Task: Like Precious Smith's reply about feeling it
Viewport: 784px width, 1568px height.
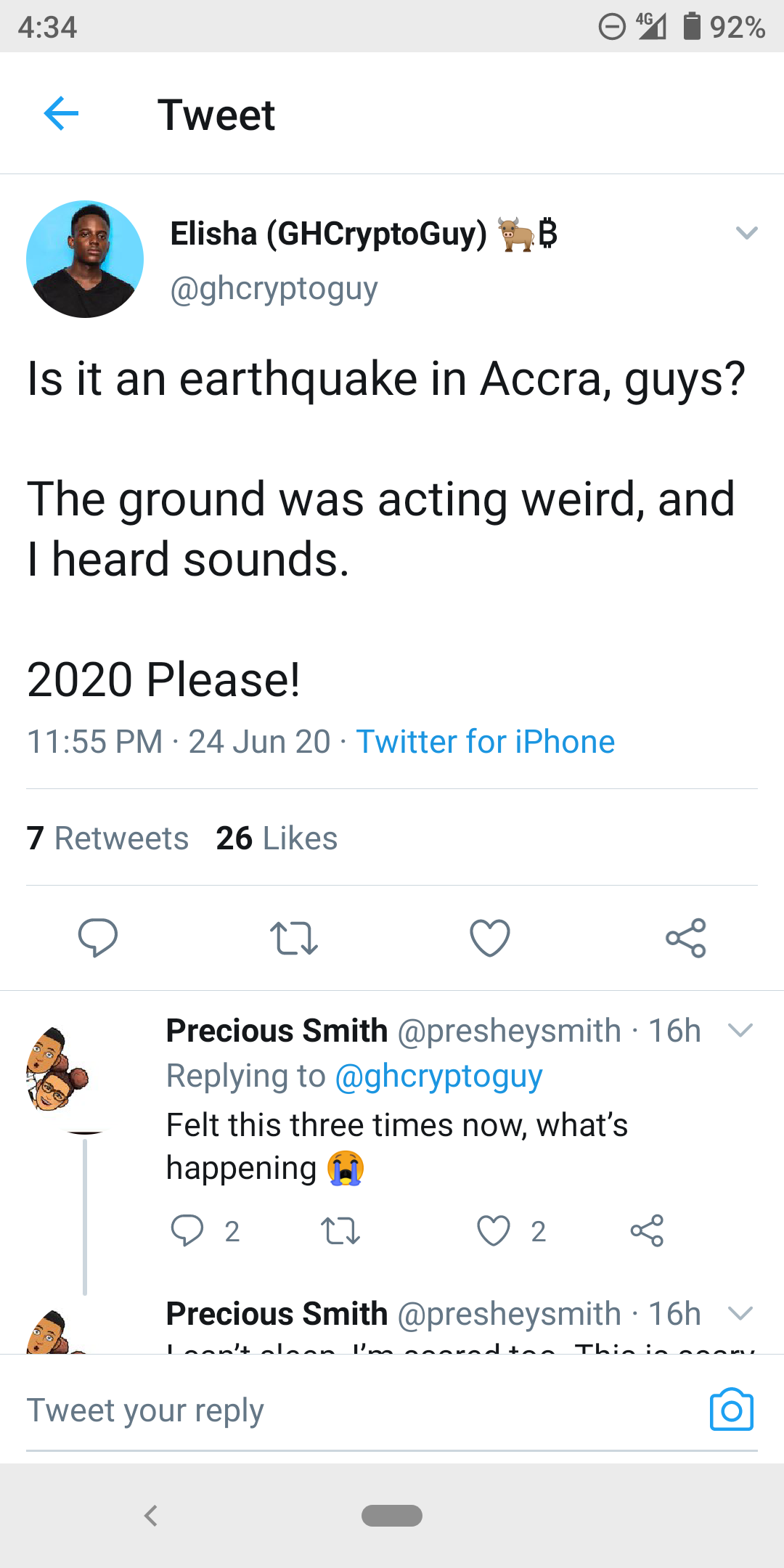Action: pos(494,1230)
